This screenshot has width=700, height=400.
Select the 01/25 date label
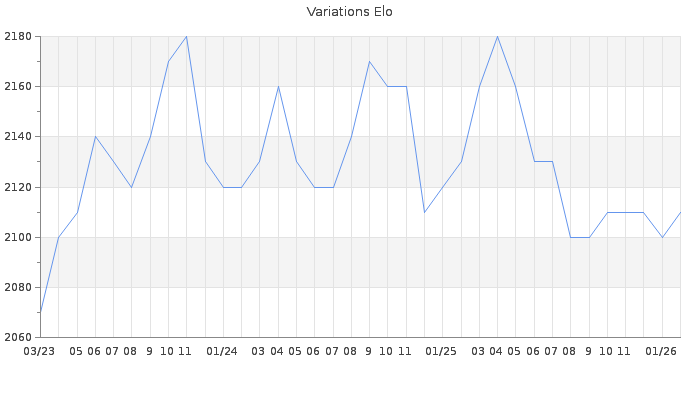tap(441, 351)
